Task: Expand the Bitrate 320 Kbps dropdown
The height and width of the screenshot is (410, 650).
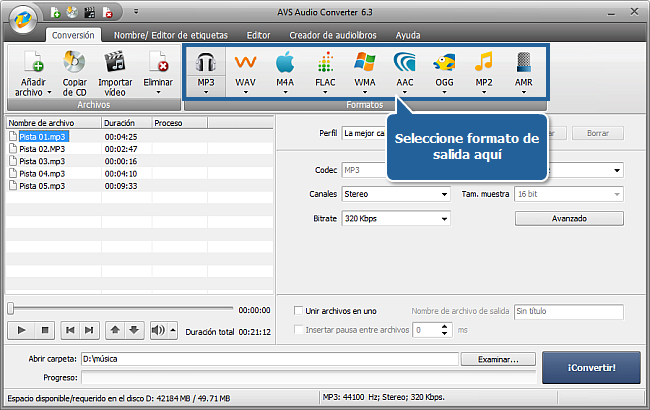Action: click(395, 218)
